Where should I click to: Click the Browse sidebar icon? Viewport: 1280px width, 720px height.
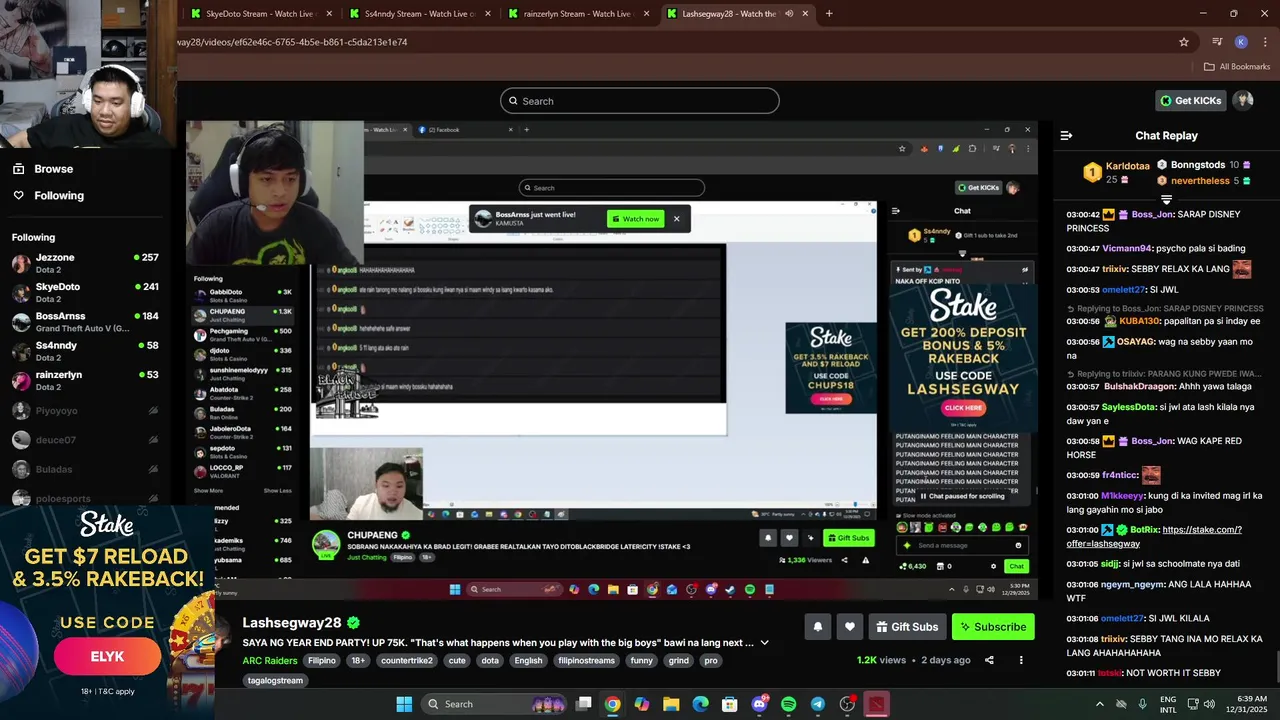click(x=18, y=169)
